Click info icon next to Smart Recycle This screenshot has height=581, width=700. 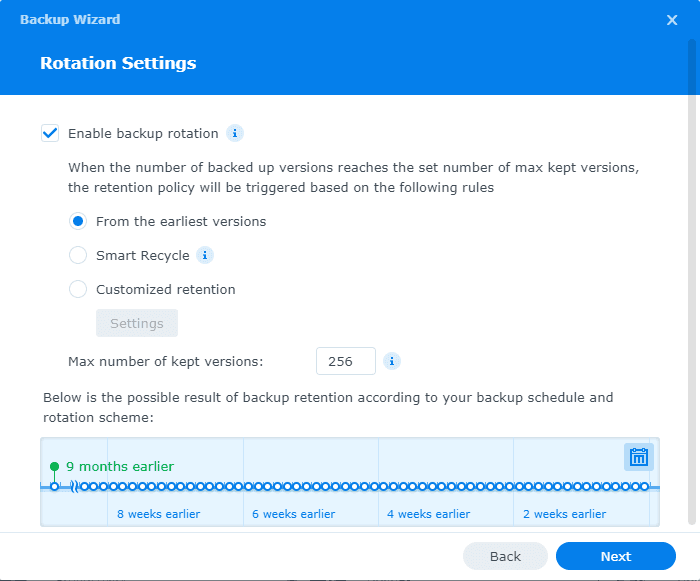tap(205, 255)
